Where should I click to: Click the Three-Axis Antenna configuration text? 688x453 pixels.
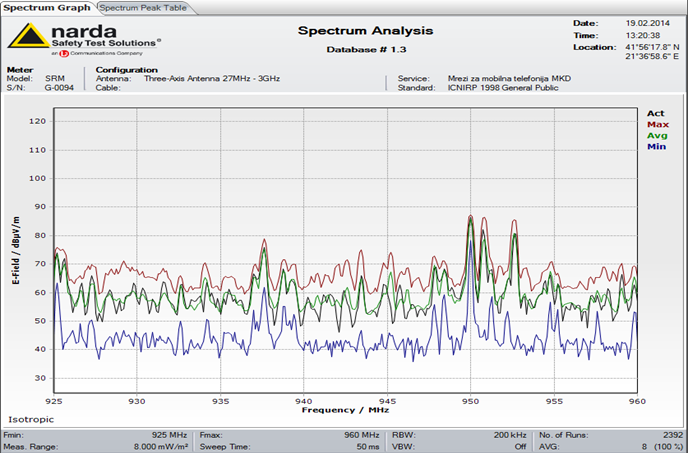tap(212, 77)
